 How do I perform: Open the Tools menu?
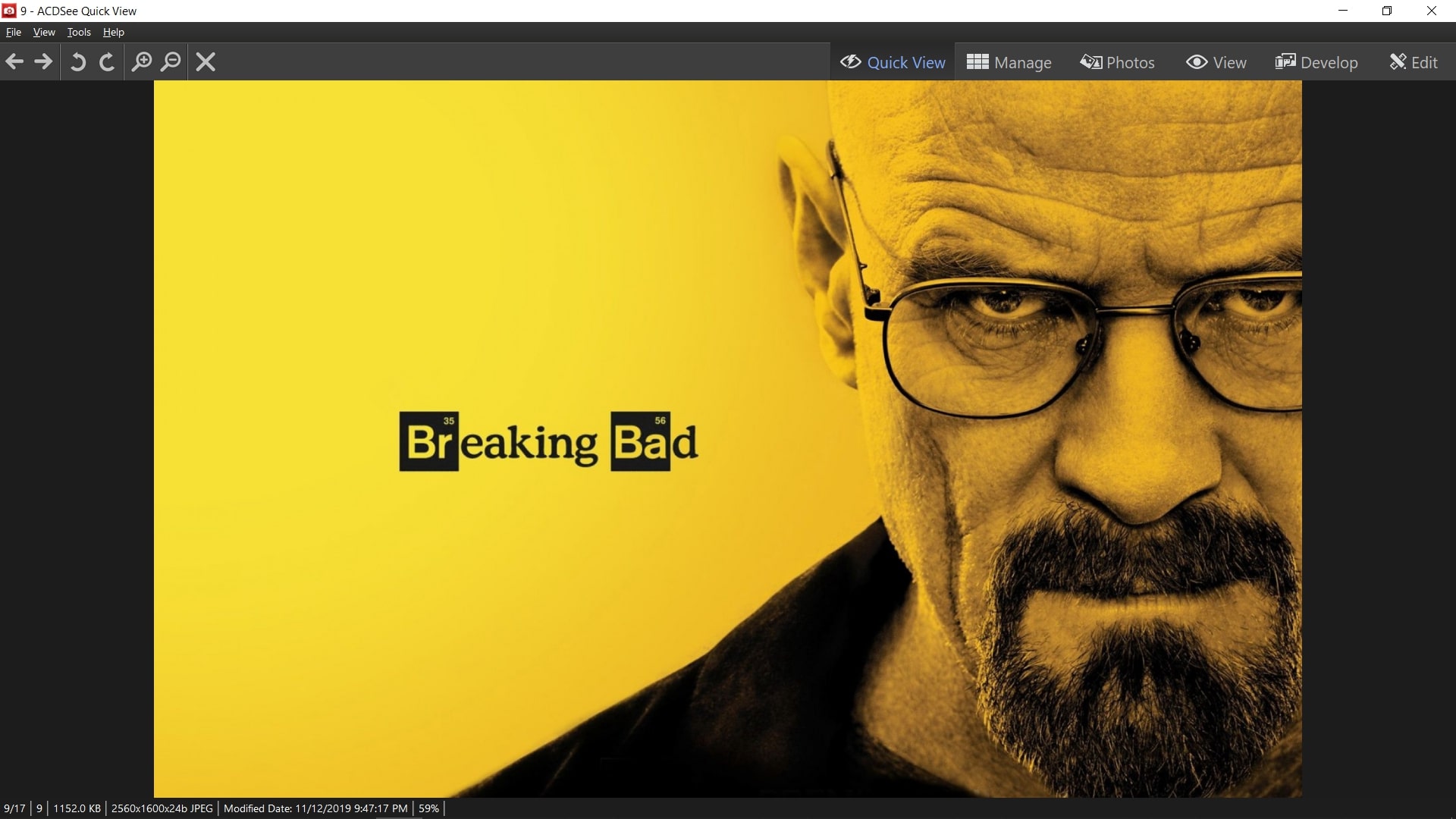(x=79, y=32)
